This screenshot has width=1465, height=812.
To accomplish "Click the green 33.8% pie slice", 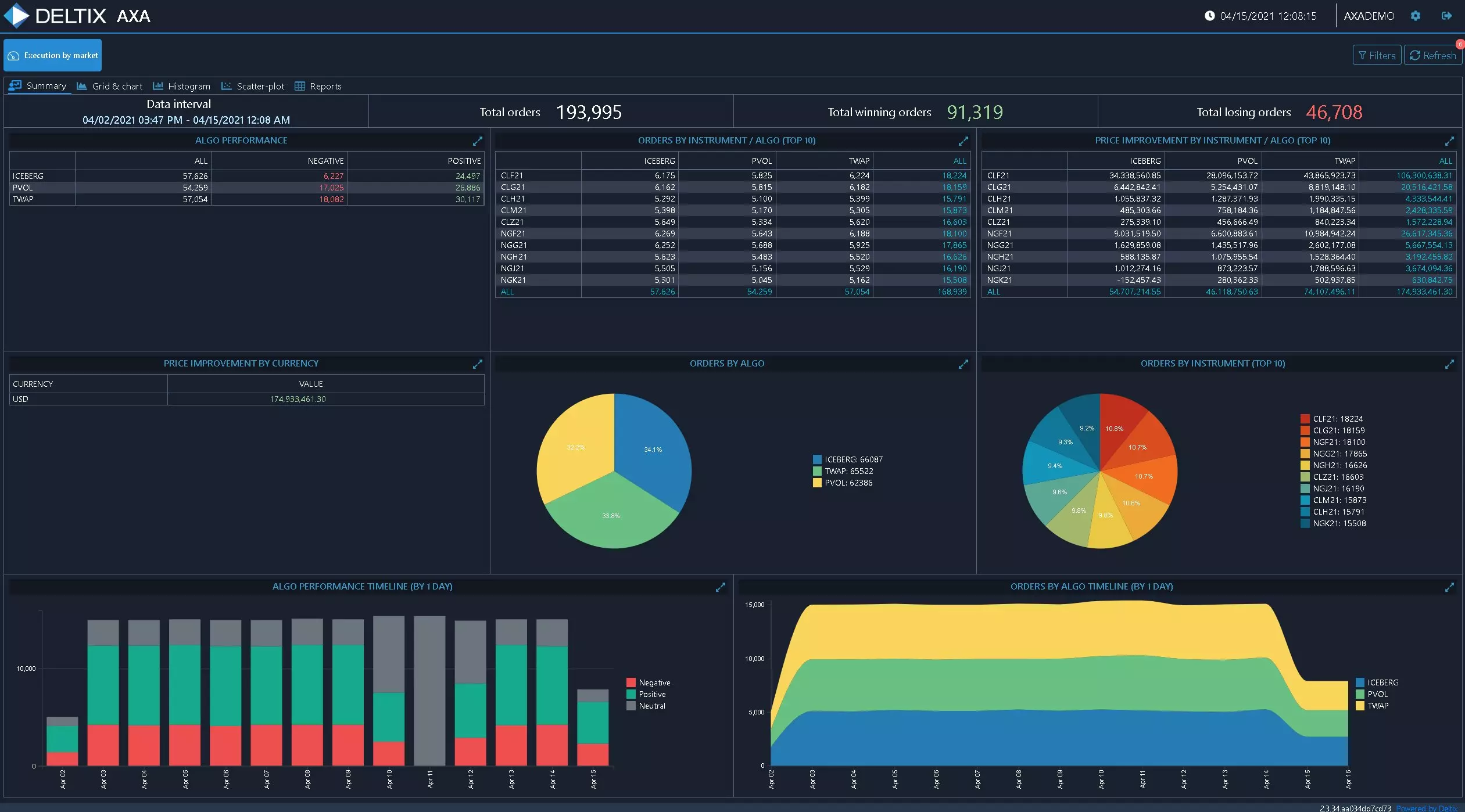I will (611, 514).
